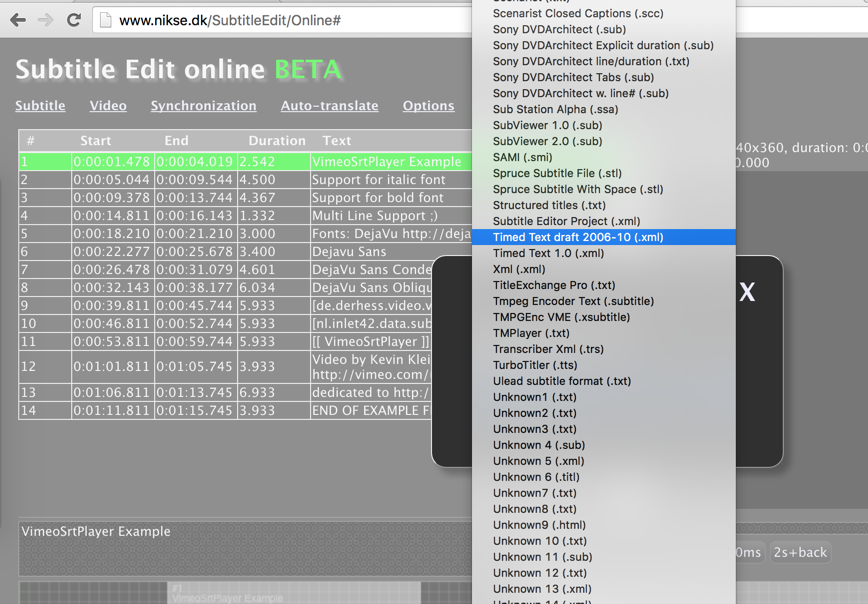Select Sony DVDArchitect Explicit duration (.sub)
Viewport: 868px width, 604px height.
pyautogui.click(x=604, y=45)
